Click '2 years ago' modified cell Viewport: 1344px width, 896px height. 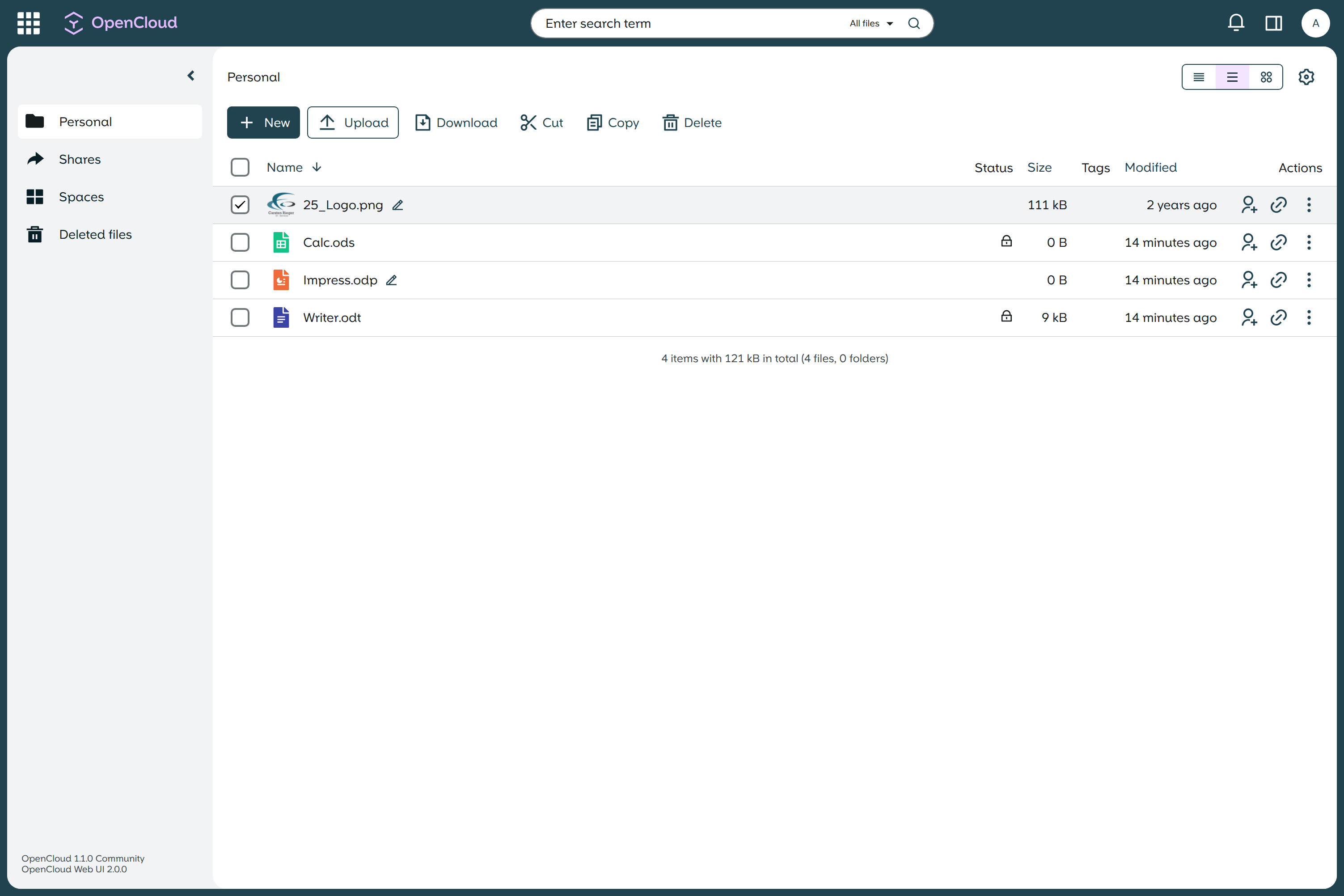click(1181, 205)
